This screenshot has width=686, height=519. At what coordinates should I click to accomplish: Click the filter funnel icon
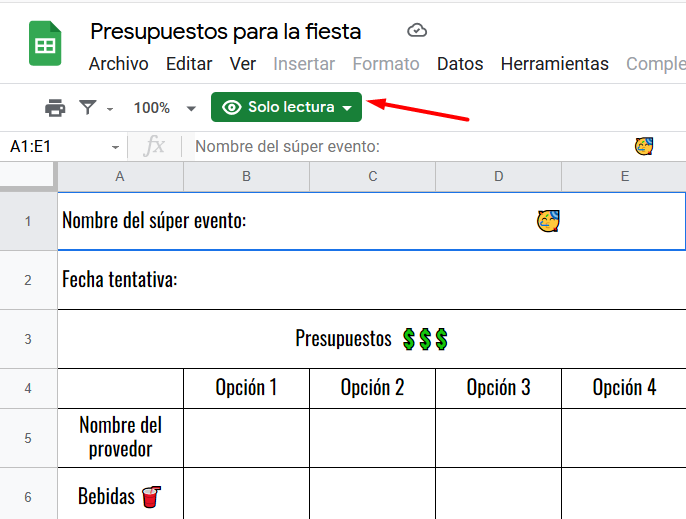coord(88,107)
